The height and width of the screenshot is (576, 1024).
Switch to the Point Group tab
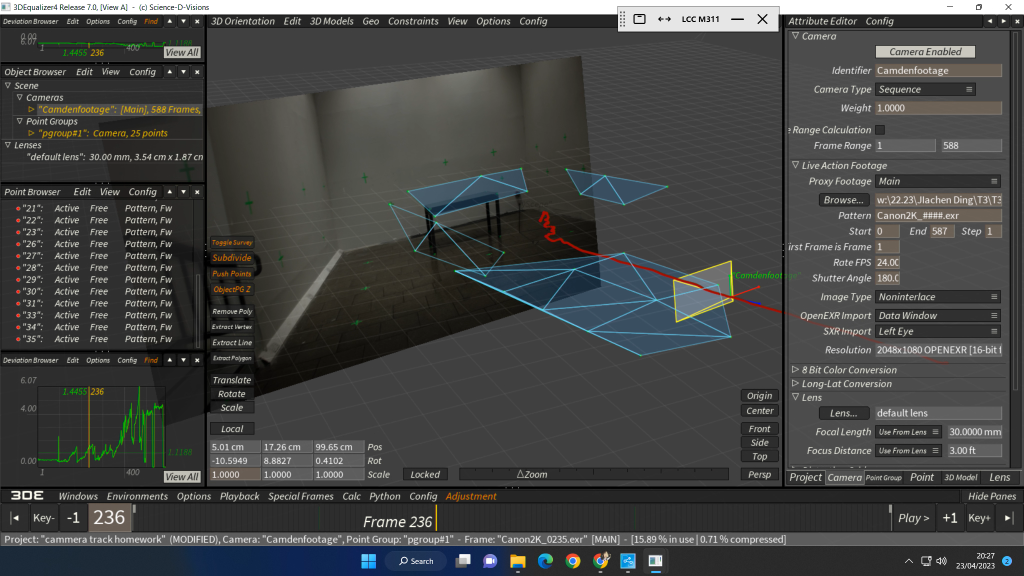(x=883, y=478)
